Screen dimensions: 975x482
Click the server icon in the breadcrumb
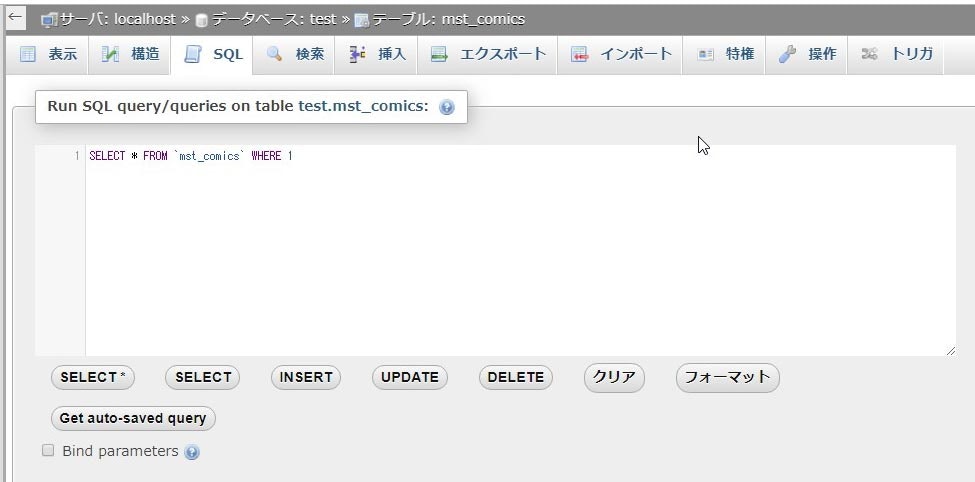49,20
